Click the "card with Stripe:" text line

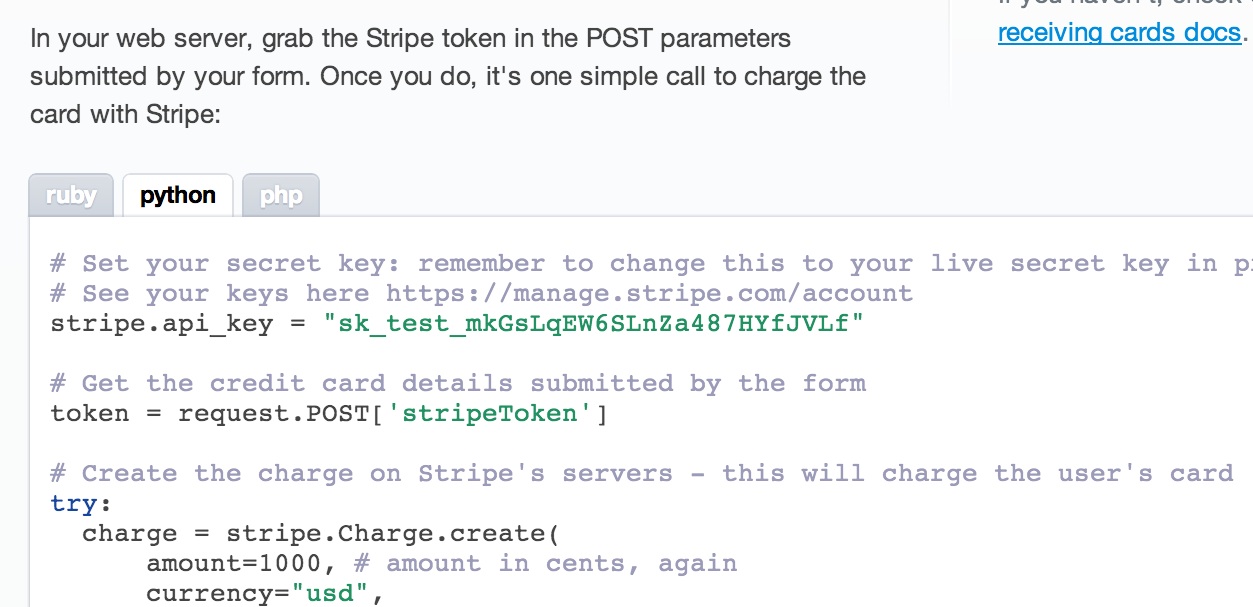(x=125, y=115)
